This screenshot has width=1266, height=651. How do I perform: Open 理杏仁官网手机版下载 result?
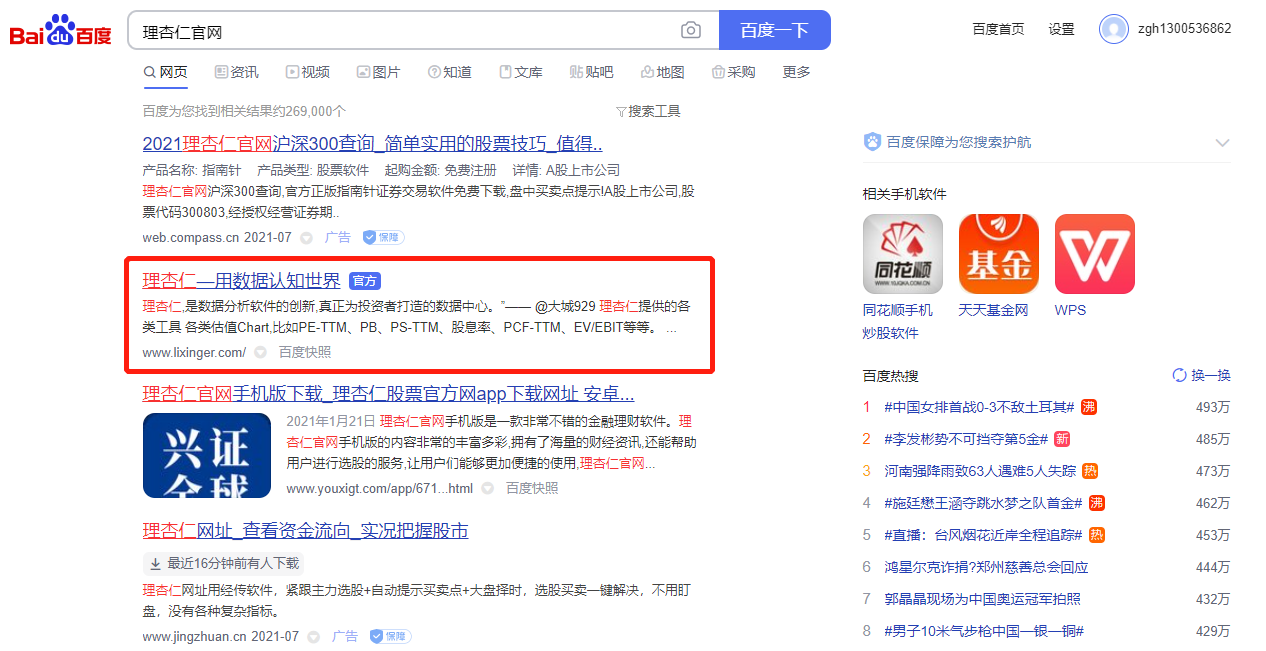(388, 394)
